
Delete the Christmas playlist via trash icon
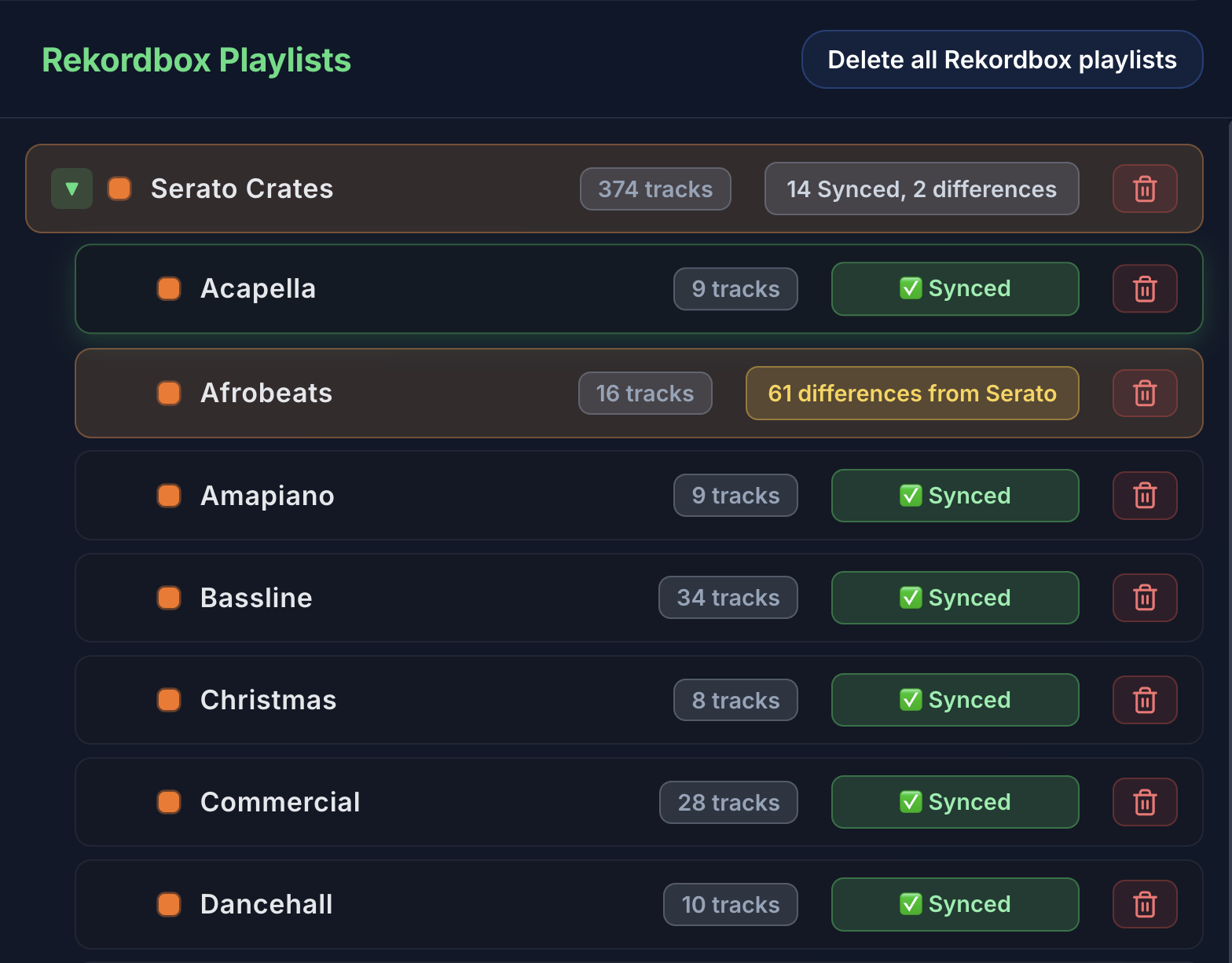pyautogui.click(x=1145, y=700)
